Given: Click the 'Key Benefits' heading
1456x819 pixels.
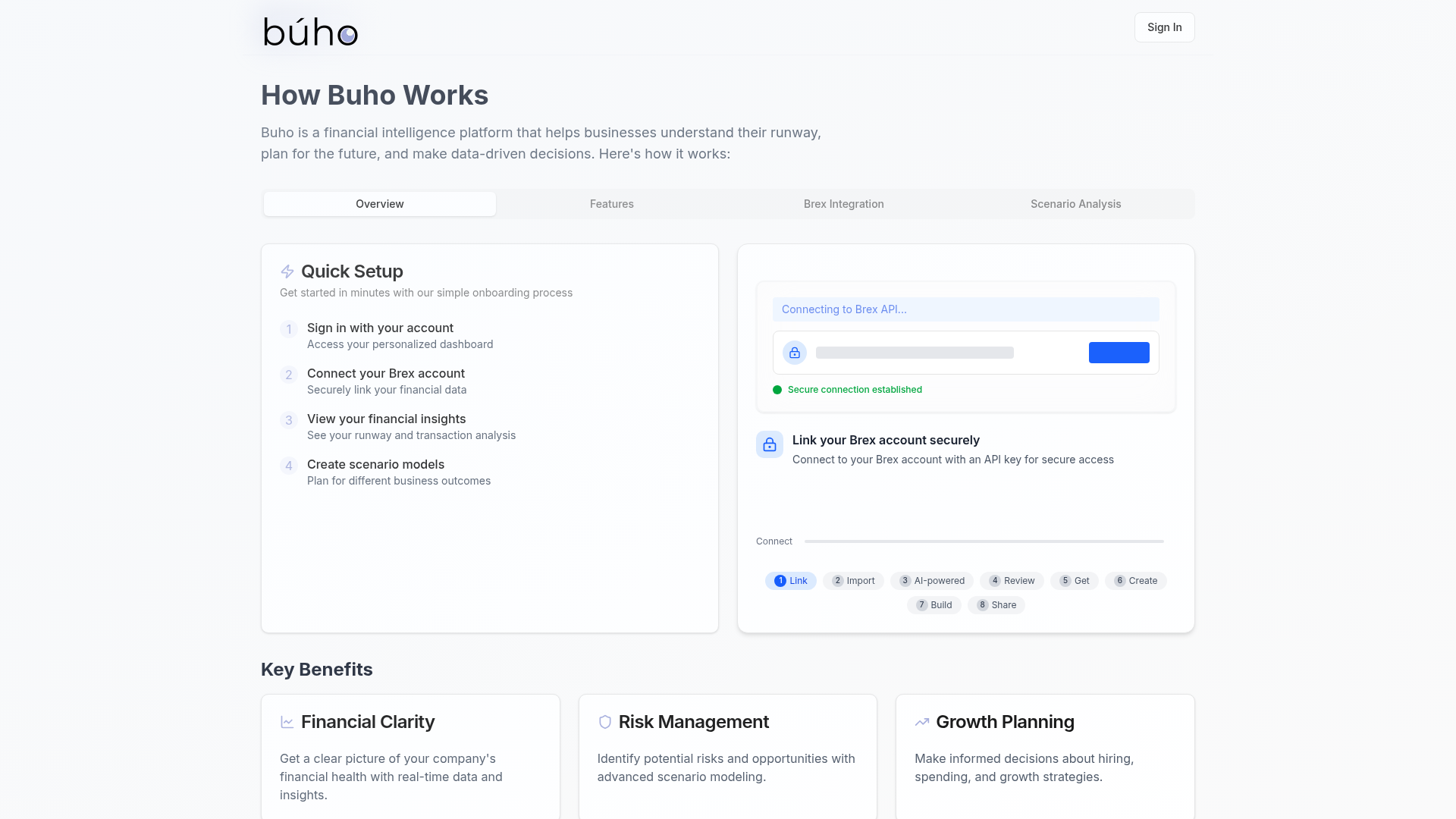Looking at the screenshot, I should (317, 670).
